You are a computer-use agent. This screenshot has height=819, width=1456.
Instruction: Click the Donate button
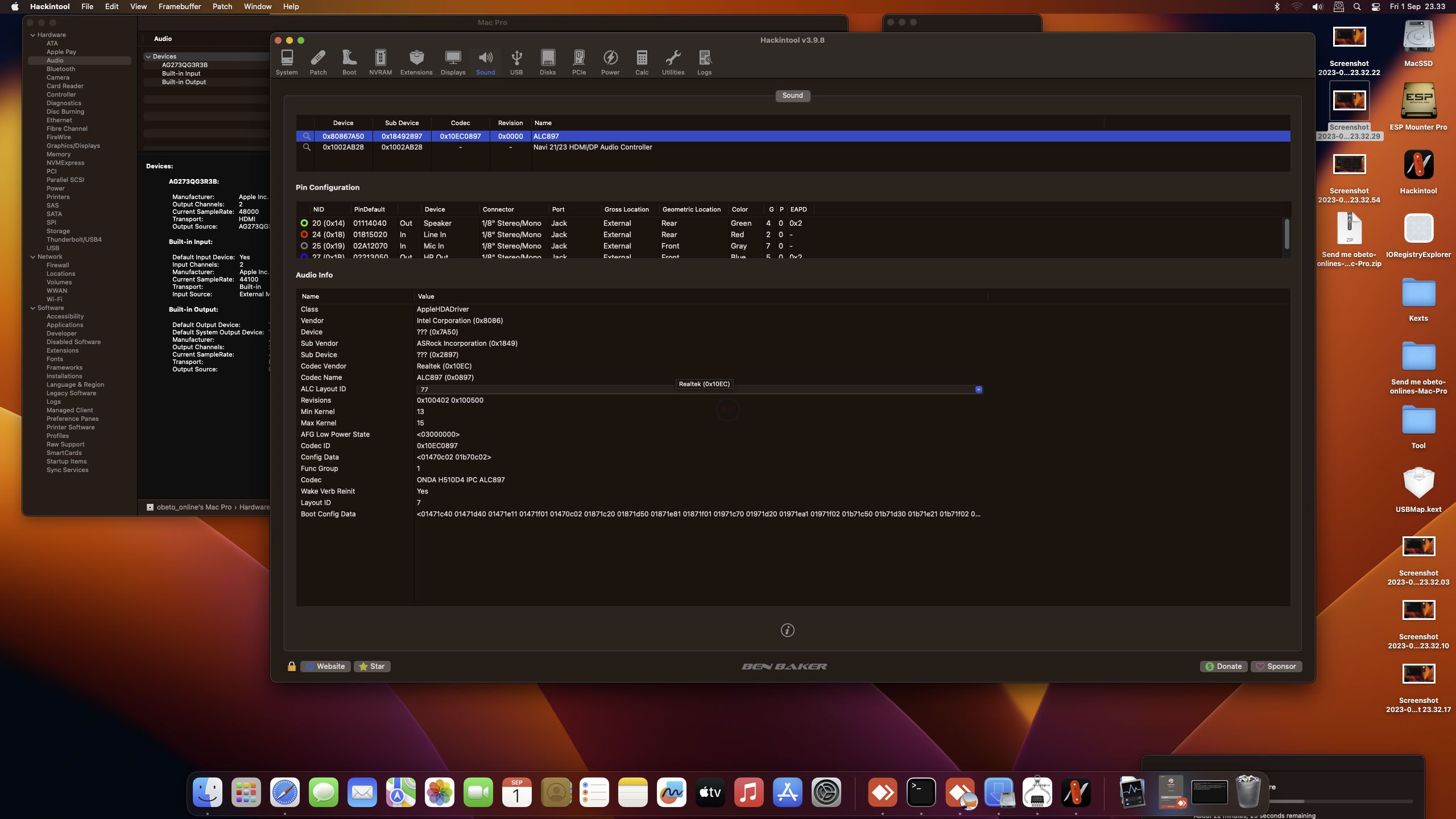[x=1223, y=667]
